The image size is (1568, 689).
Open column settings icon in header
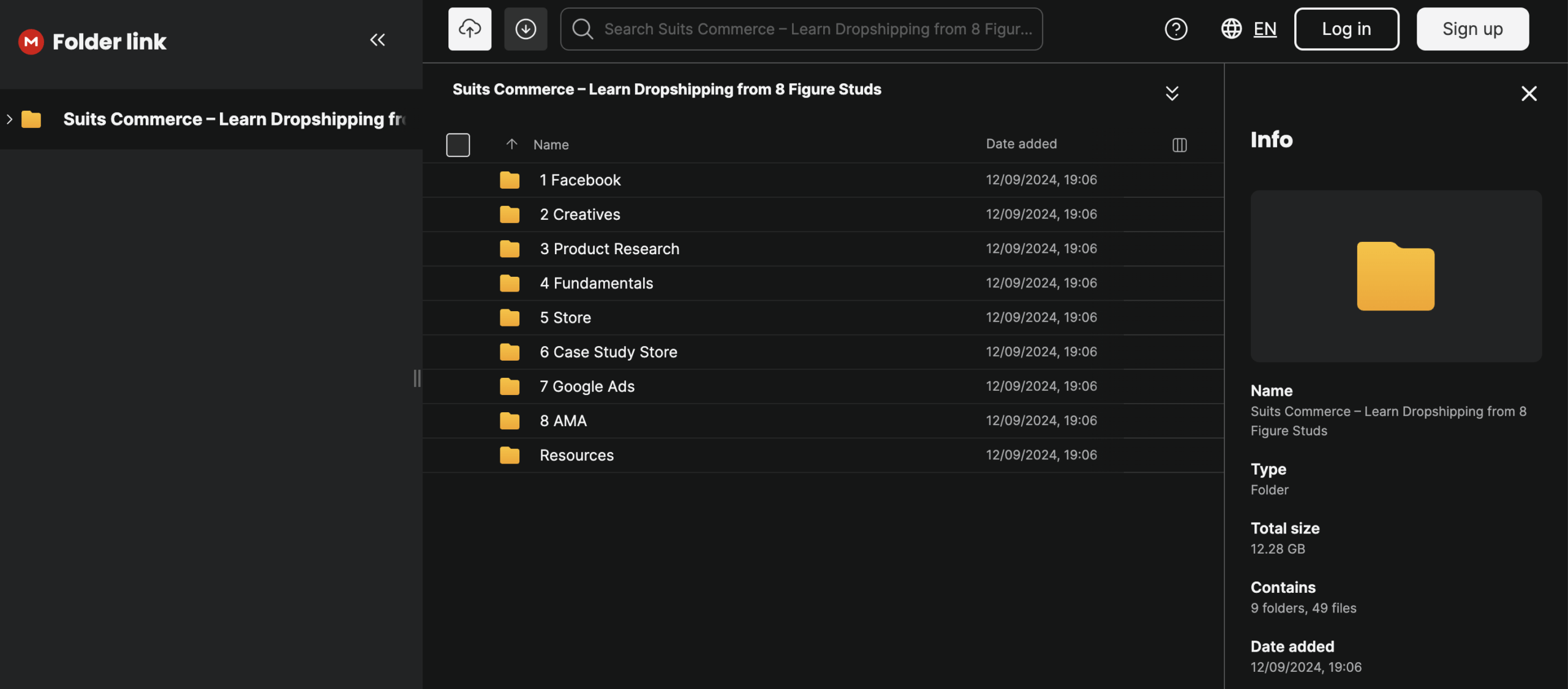tap(1179, 145)
